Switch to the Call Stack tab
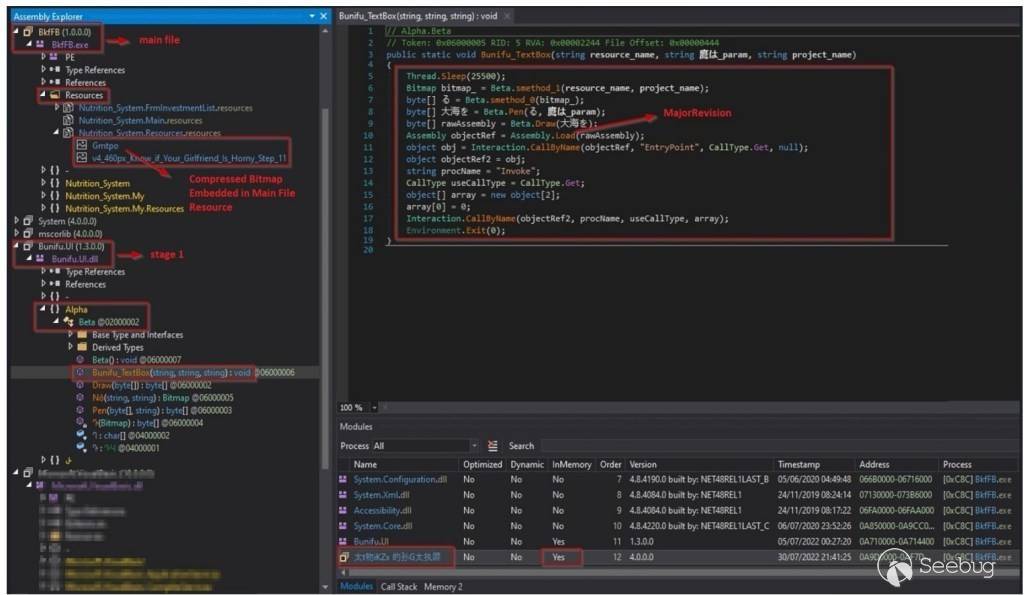 coord(400,587)
